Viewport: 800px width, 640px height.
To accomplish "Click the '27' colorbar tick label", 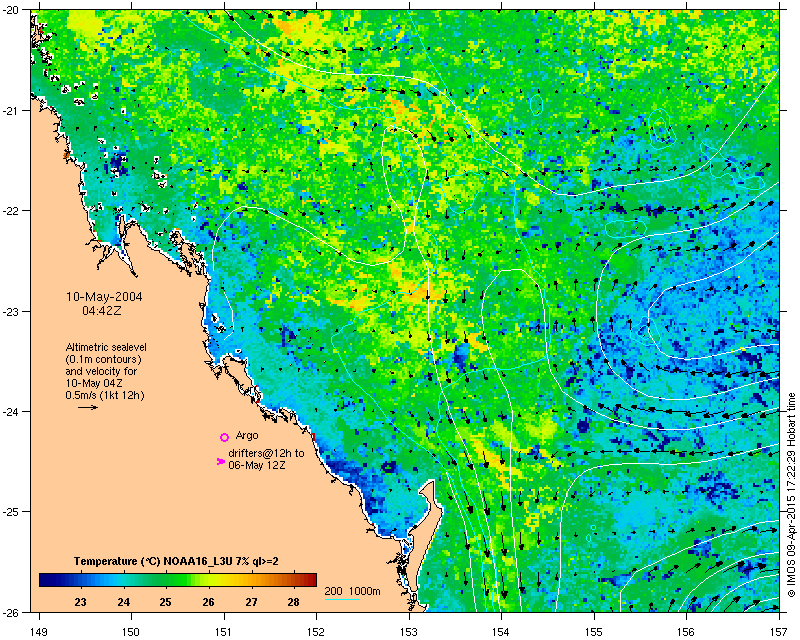I will (251, 602).
